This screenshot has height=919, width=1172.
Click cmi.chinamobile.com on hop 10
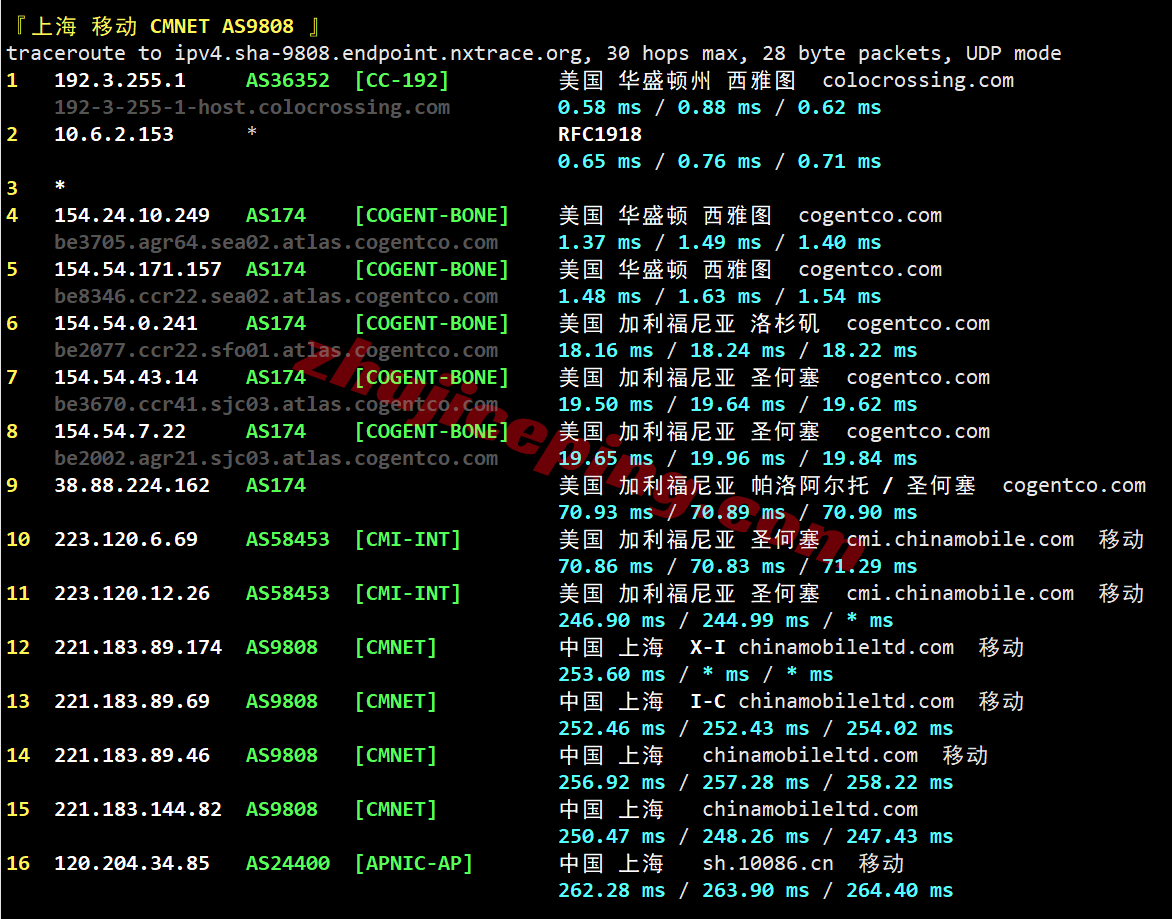point(960,540)
